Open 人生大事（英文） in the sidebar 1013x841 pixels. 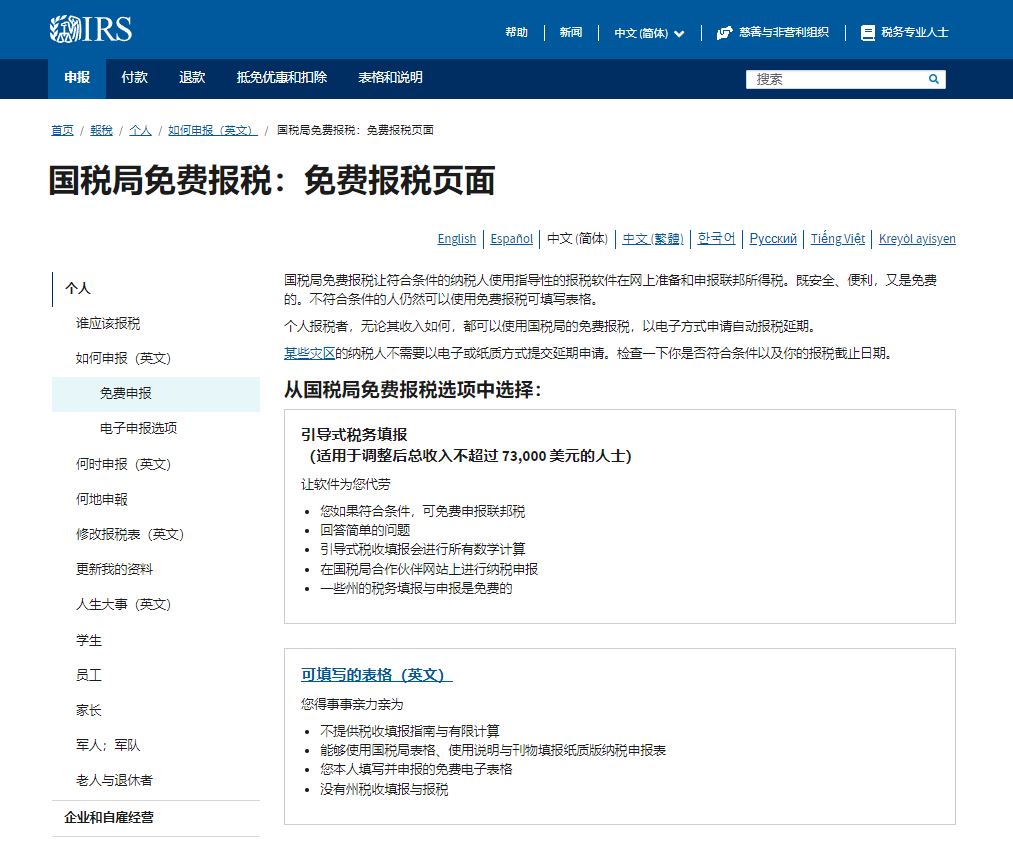pyautogui.click(x=123, y=605)
